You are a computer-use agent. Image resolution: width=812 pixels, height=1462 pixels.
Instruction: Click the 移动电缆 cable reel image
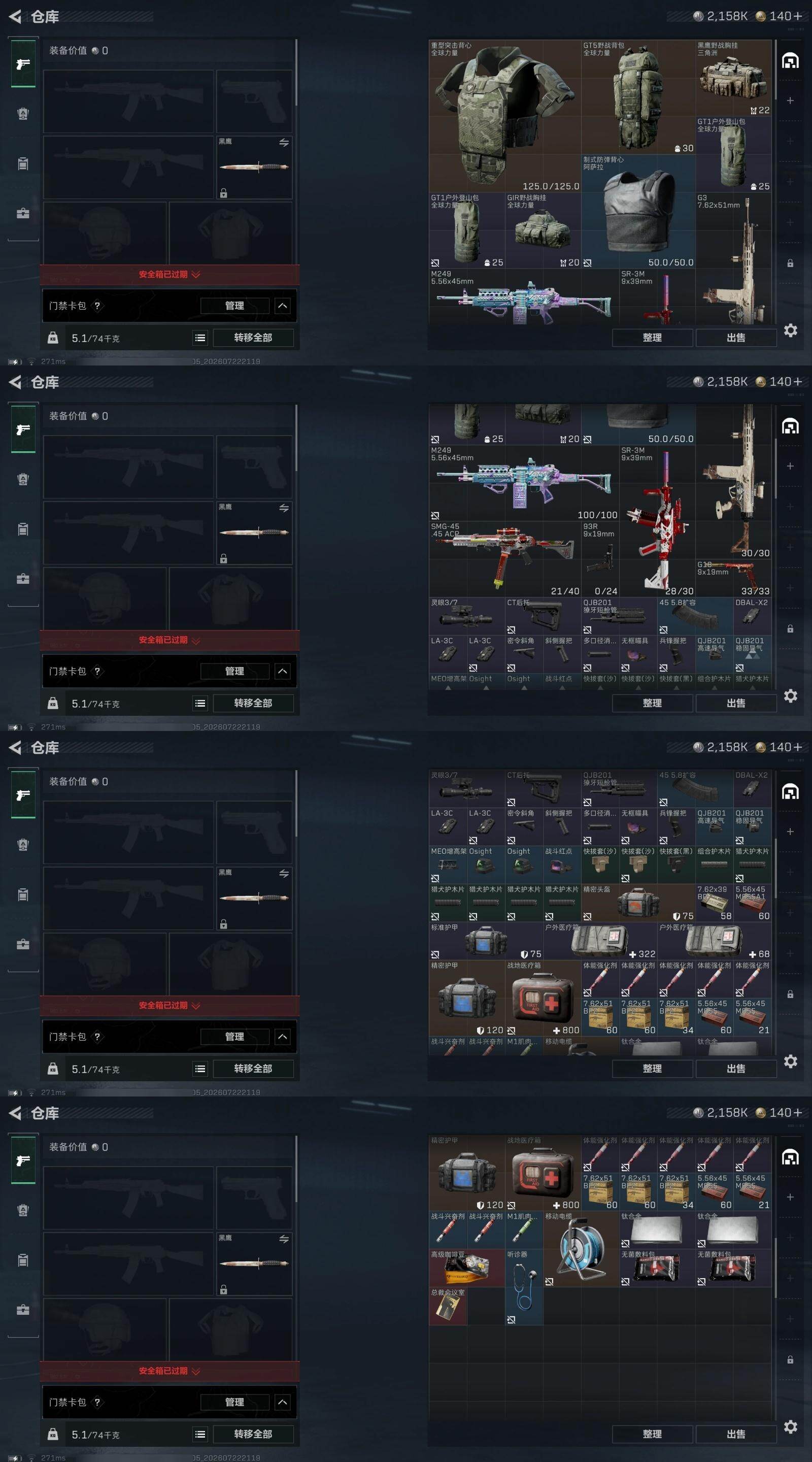581,1249
